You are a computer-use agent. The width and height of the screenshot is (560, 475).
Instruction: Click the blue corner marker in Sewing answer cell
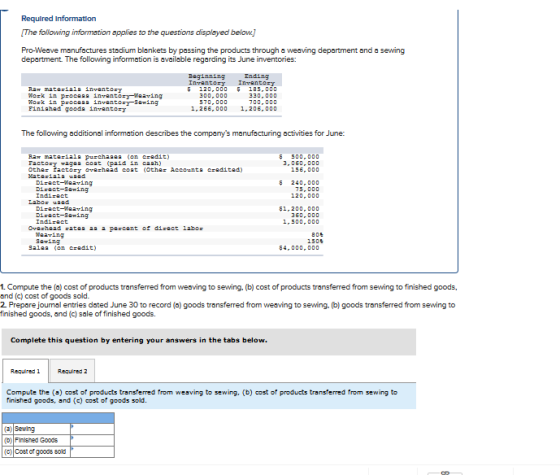(x=72, y=425)
